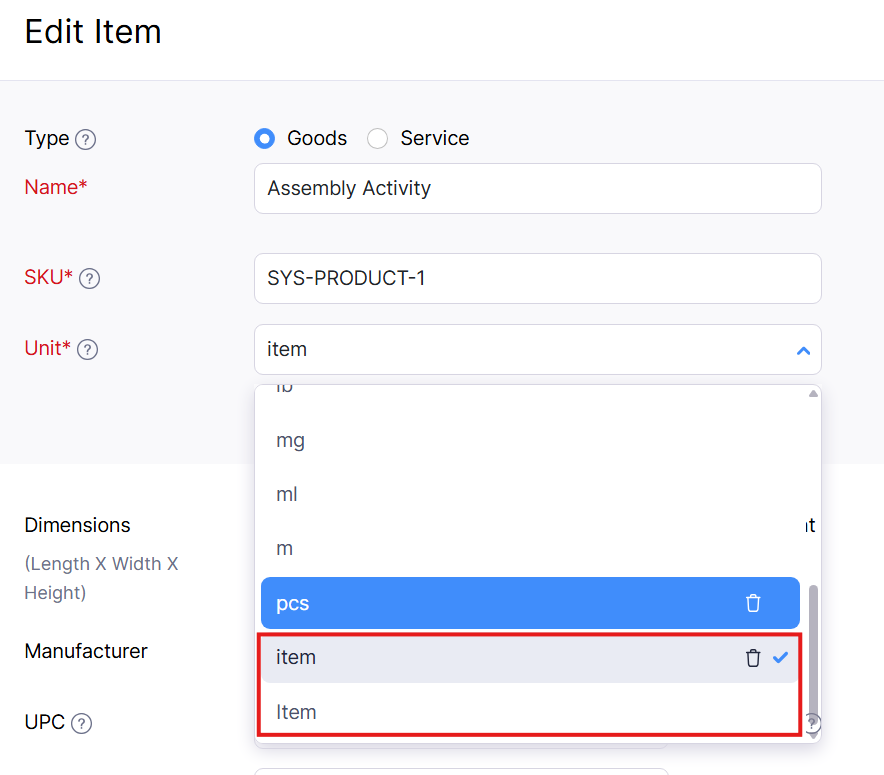Click the SKU field showing SYS-PRODUCT-1

[x=537, y=279]
